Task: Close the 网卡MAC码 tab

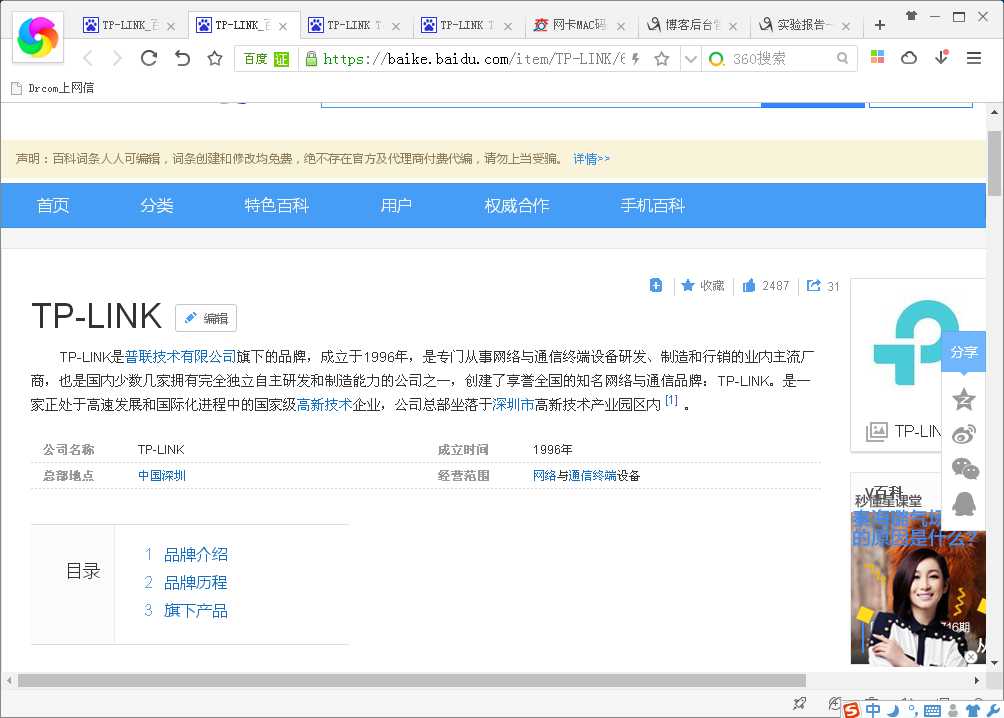Action: (620, 26)
